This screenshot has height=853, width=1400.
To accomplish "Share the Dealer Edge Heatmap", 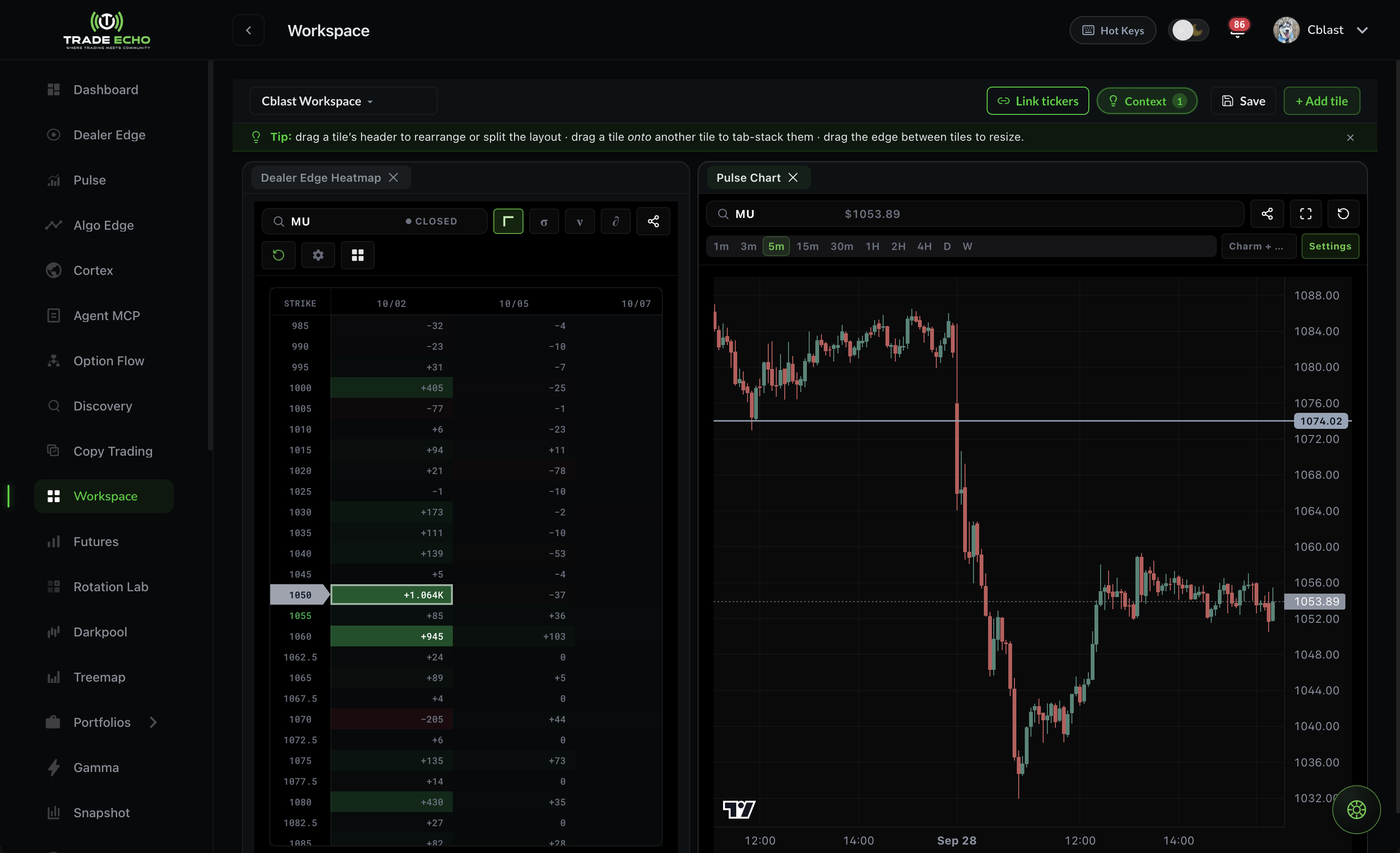I will (653, 221).
